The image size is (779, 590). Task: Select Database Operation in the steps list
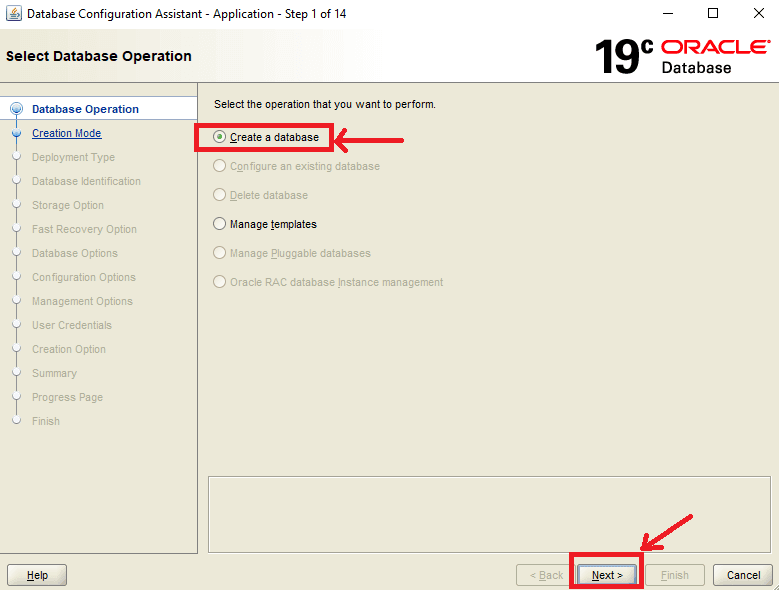pyautogui.click(x=85, y=109)
